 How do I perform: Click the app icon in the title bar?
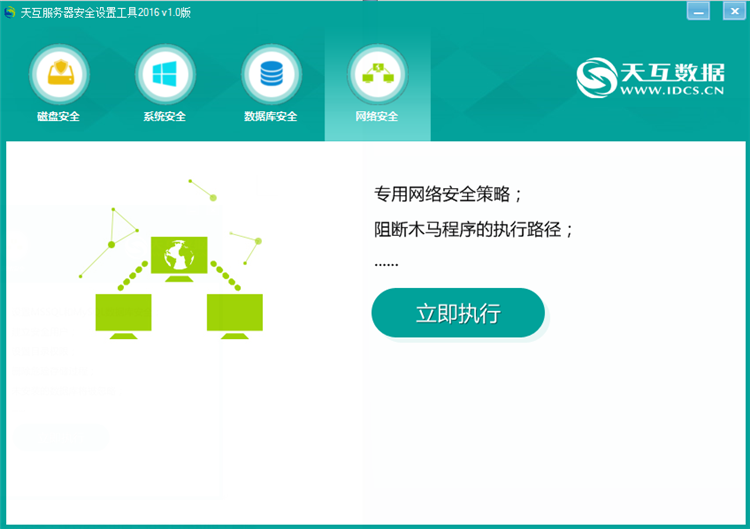click(x=10, y=12)
